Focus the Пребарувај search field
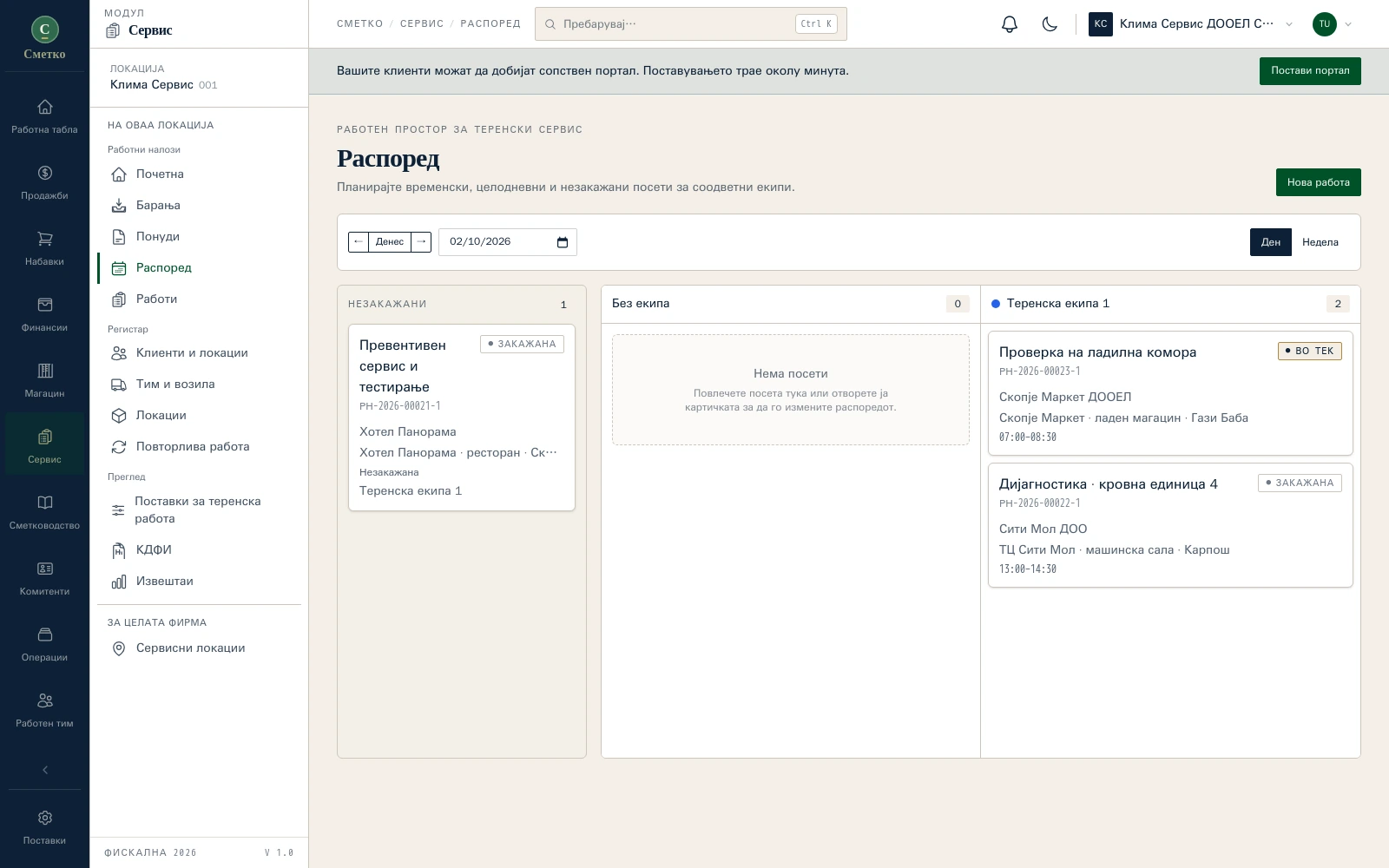The image size is (1389, 868). (x=691, y=24)
